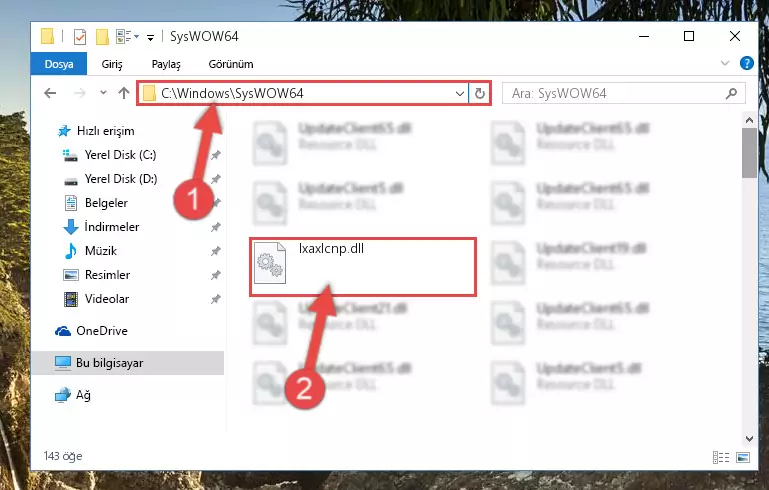Viewport: 769px width, 490px height.
Task: Expand the ribbon with the chevron
Action: pos(725,63)
